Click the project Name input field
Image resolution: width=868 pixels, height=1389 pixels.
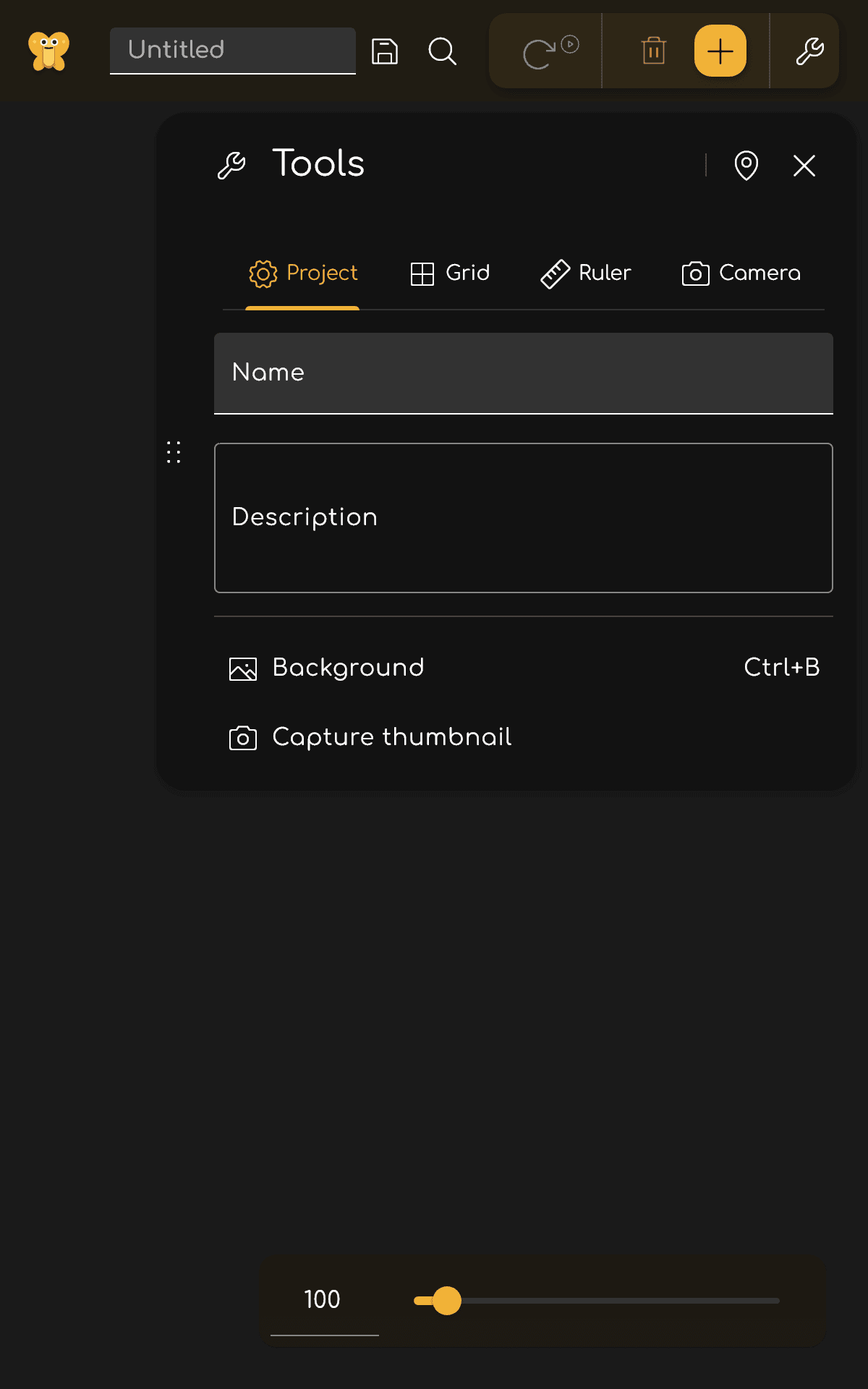(x=523, y=373)
